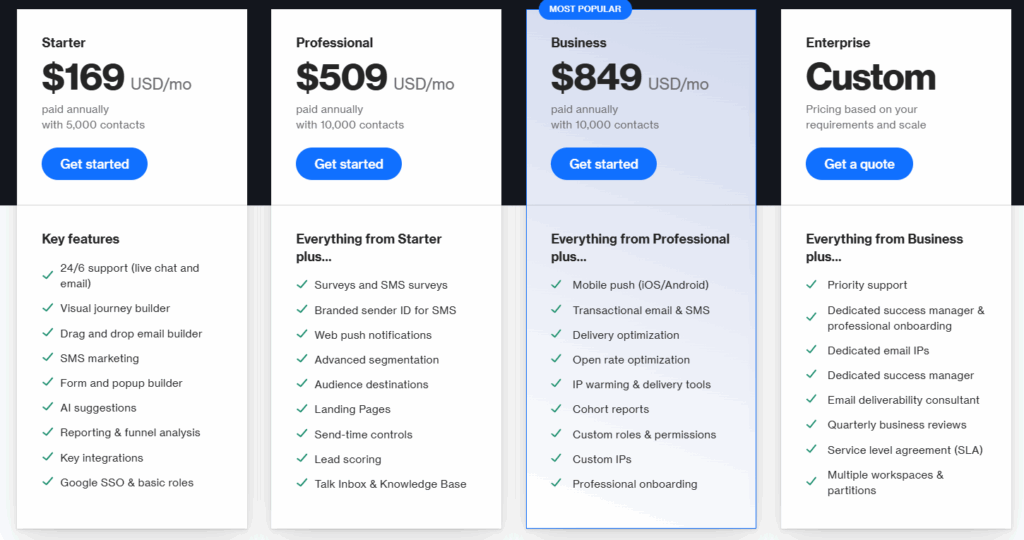This screenshot has width=1024, height=540.
Task: Click the Landing Pages feature text
Action: 352,409
